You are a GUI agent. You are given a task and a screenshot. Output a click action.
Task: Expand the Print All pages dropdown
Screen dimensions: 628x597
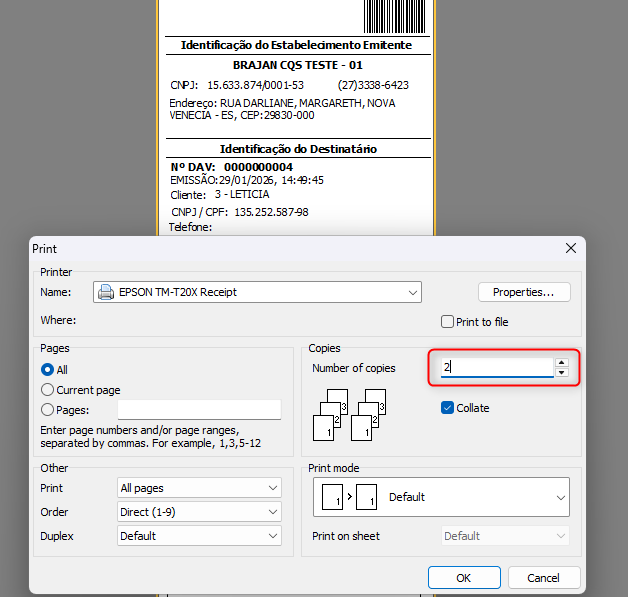[x=199, y=488]
